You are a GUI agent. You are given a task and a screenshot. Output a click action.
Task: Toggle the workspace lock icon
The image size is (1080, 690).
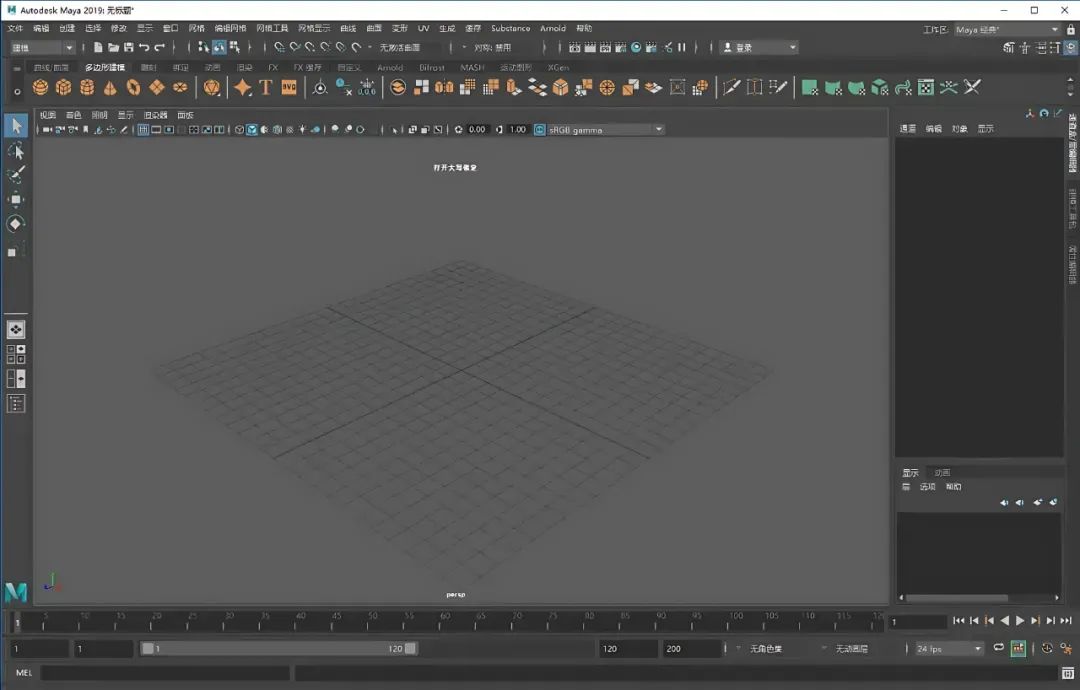(1070, 30)
